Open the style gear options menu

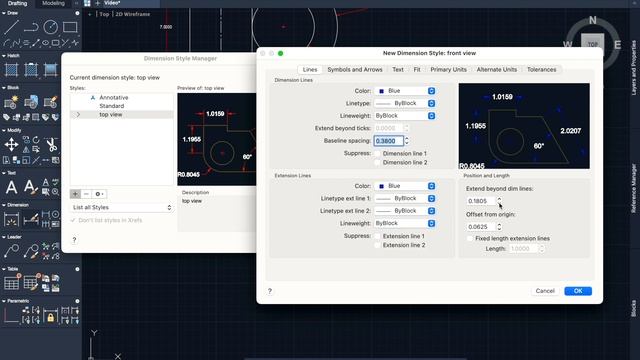tap(99, 194)
